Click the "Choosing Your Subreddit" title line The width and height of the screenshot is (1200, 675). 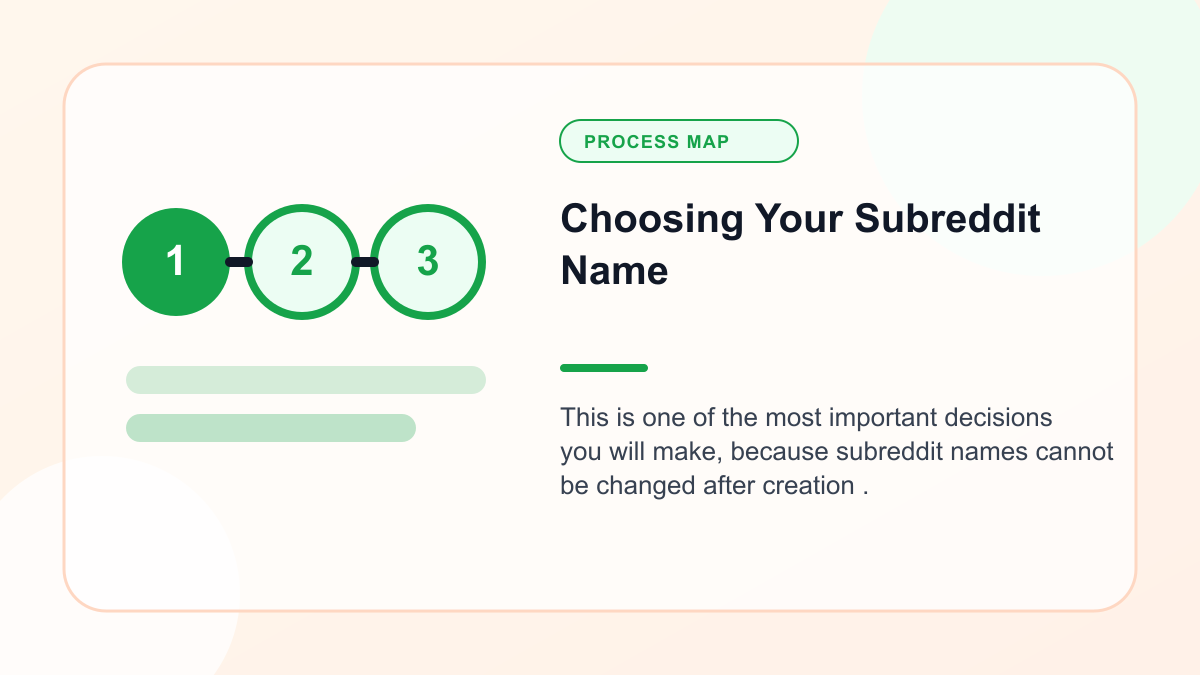click(801, 218)
